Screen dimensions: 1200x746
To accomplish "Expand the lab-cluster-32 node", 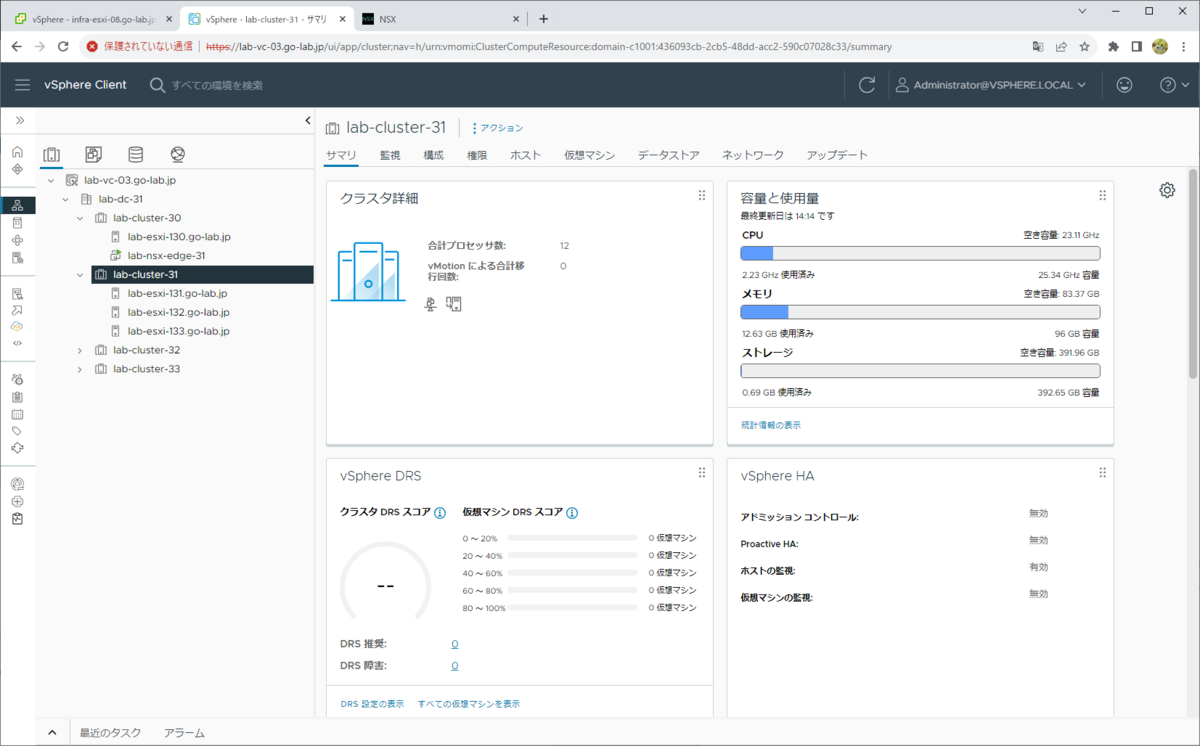I will pyautogui.click(x=80, y=350).
